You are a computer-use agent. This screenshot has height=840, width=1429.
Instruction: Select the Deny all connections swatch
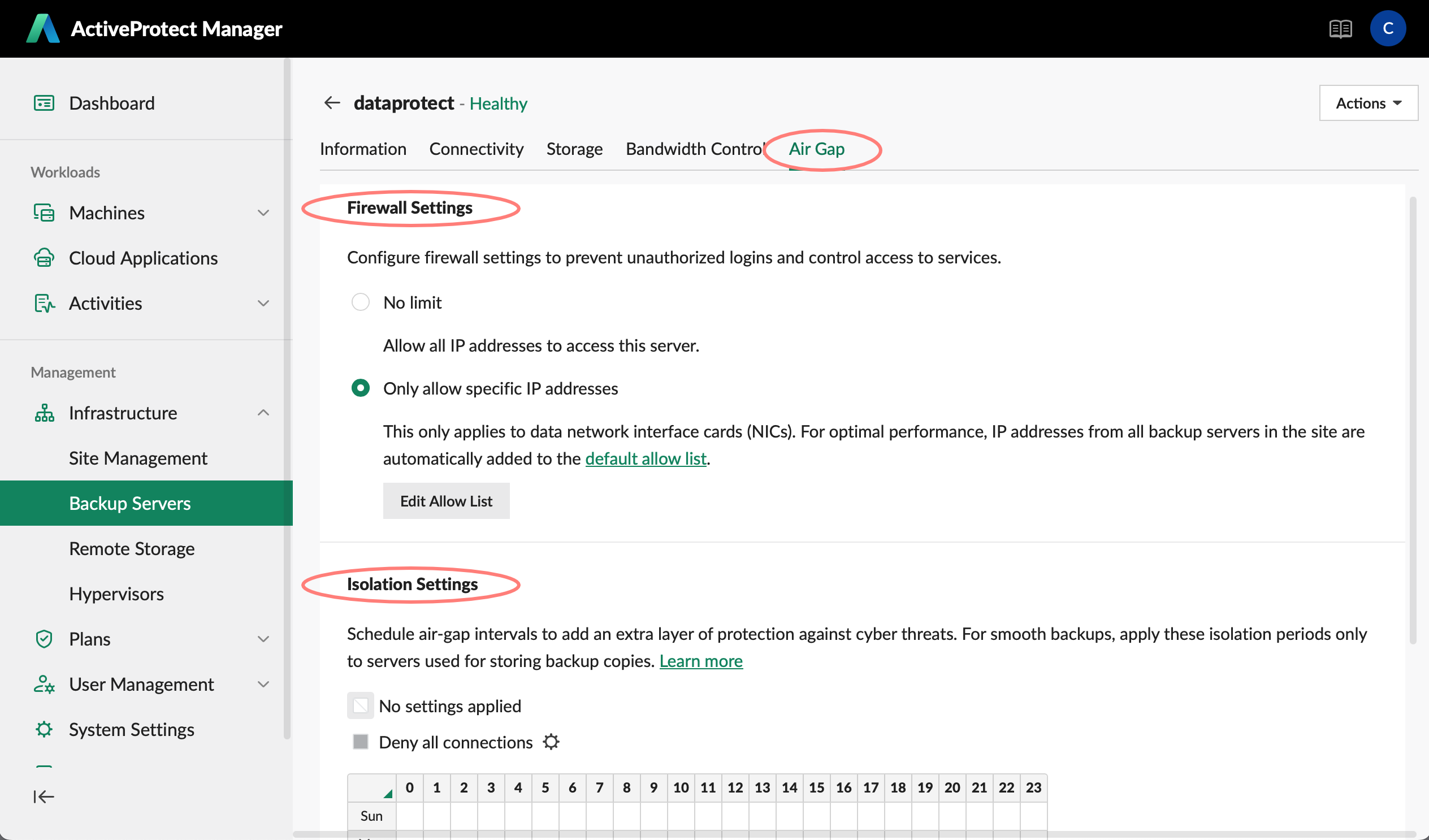[360, 742]
